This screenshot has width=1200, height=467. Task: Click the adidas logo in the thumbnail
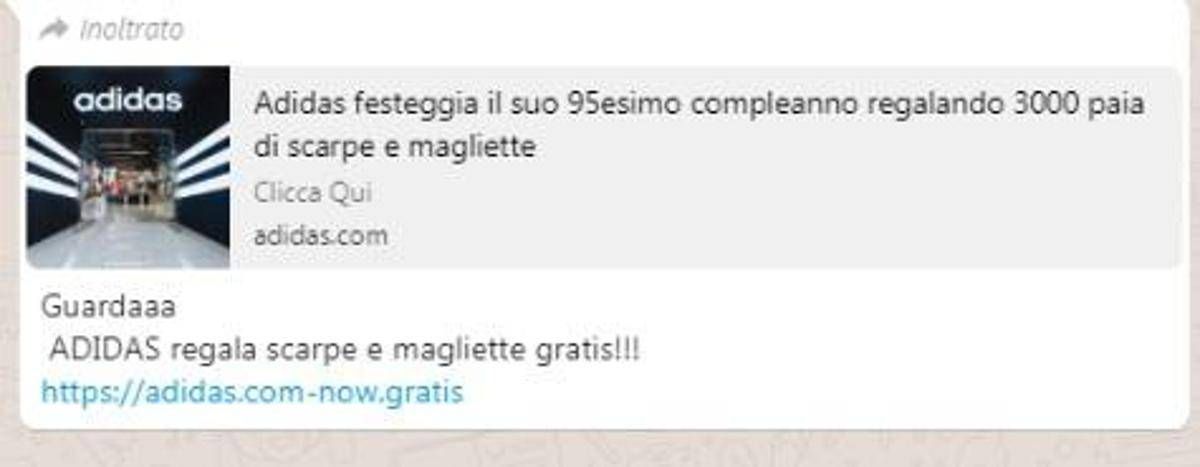click(x=128, y=100)
